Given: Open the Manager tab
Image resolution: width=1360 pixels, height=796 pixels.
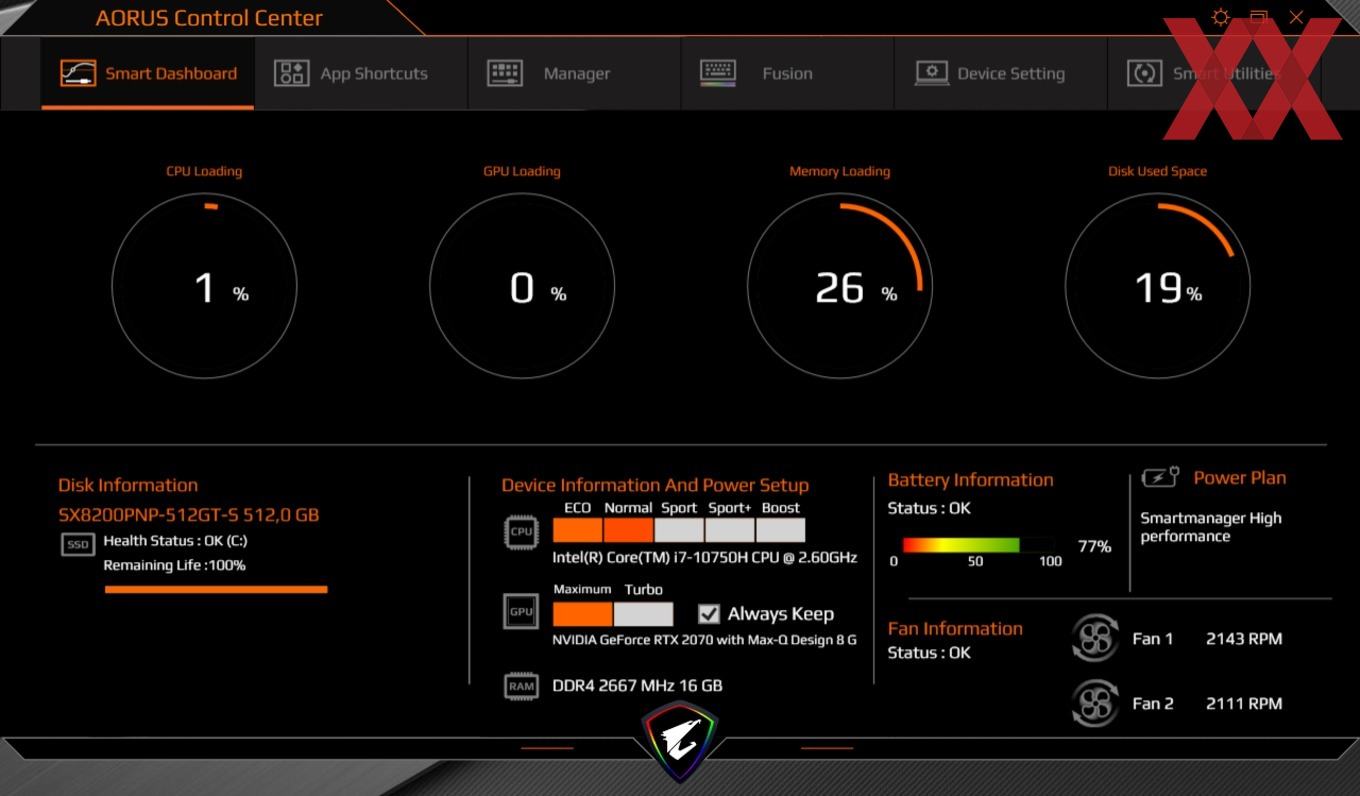Looking at the screenshot, I should point(574,73).
